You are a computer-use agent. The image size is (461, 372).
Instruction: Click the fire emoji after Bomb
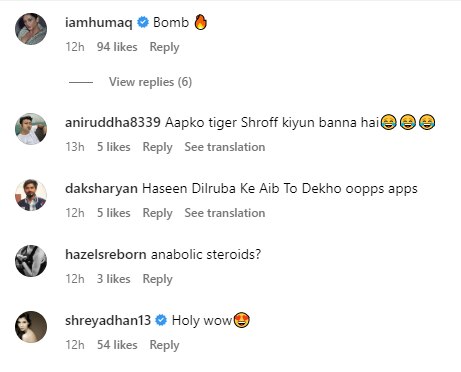coord(201,22)
